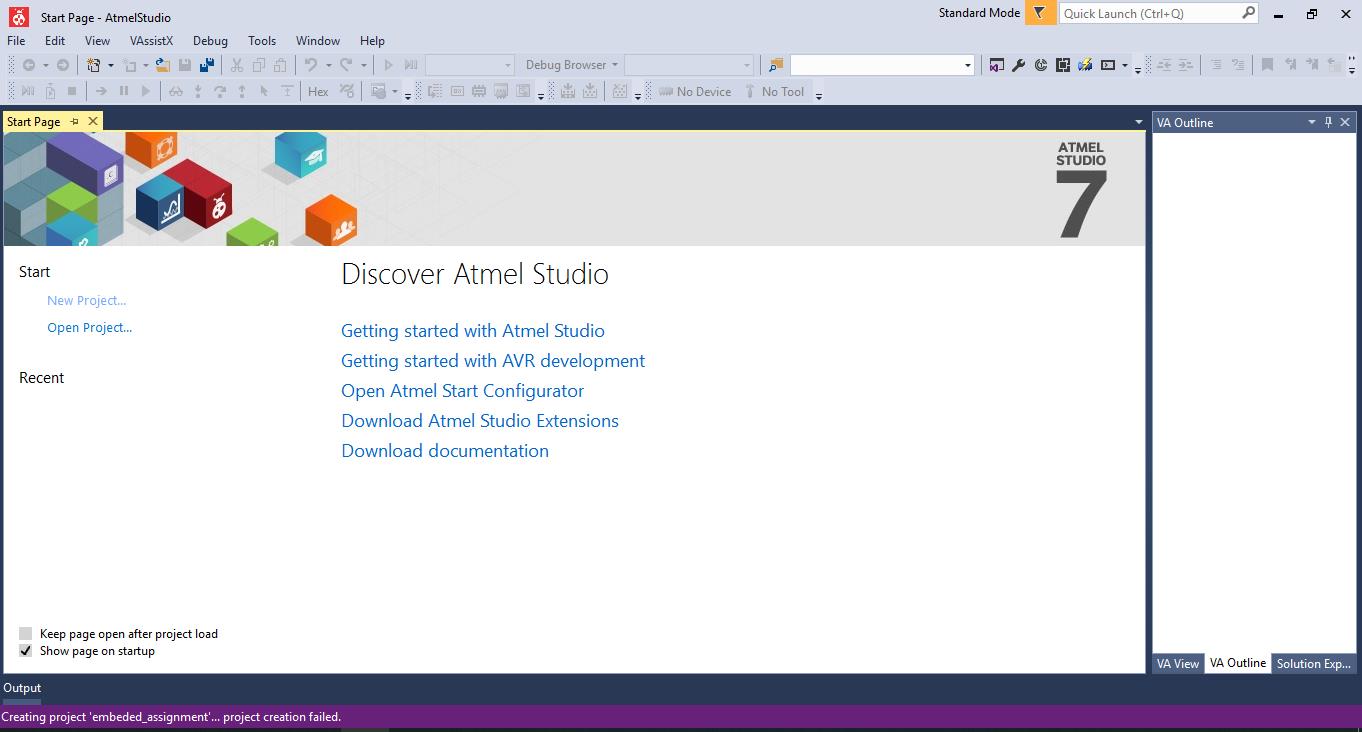
Task: Click the Redo arrow icon
Action: click(346, 65)
